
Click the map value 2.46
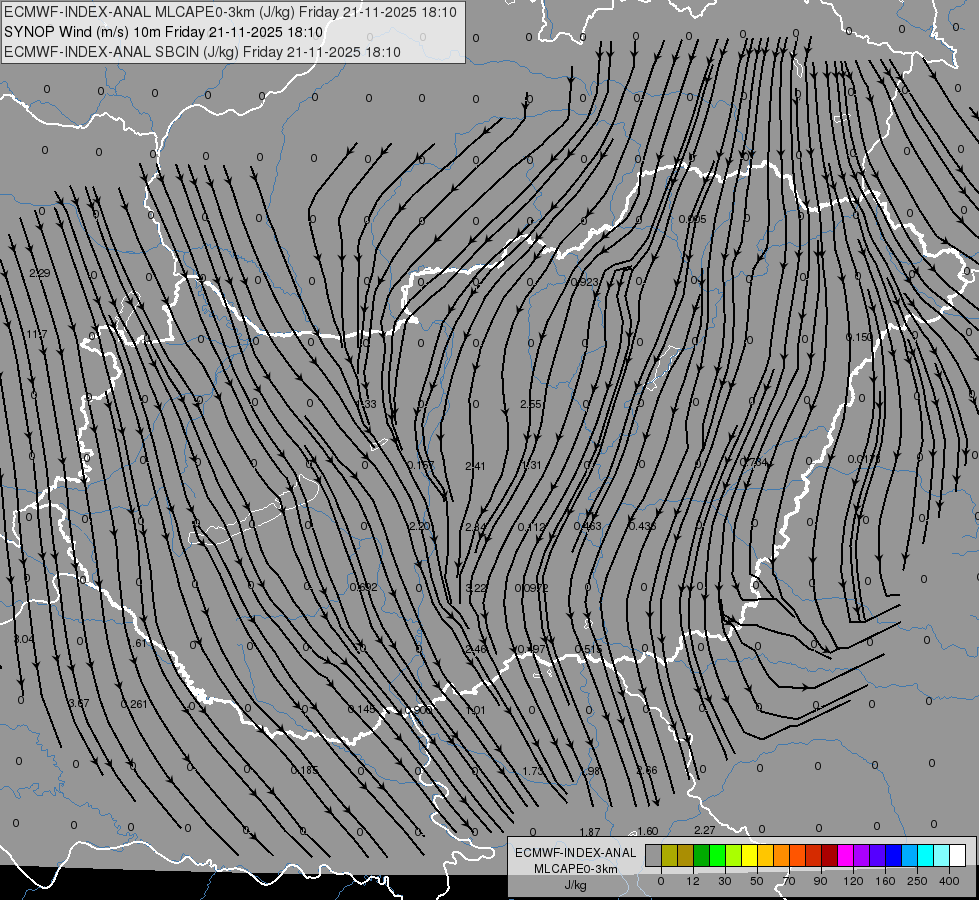pyautogui.click(x=476, y=650)
